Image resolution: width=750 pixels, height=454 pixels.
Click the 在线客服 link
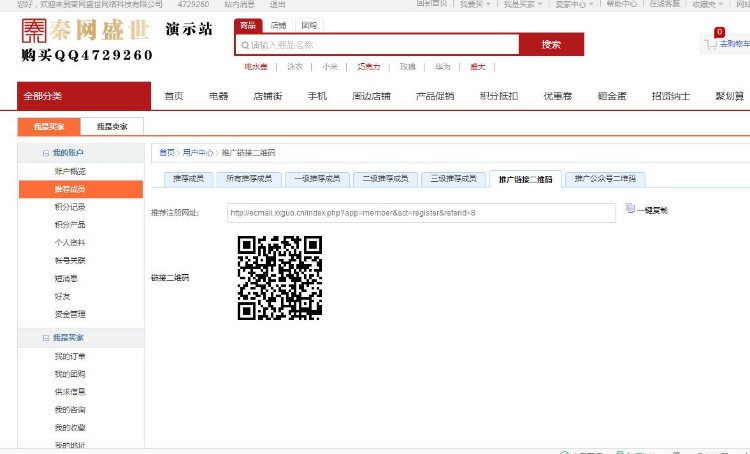(664, 4)
